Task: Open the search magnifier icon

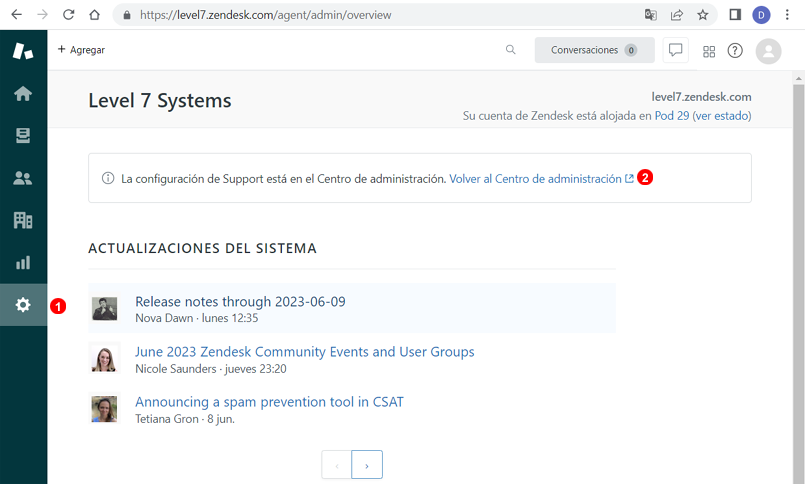Action: 510,50
